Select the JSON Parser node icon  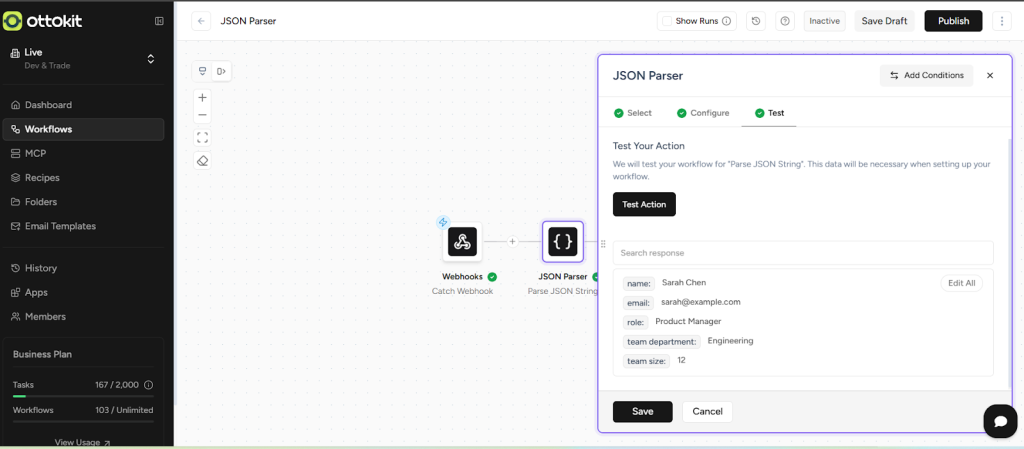coord(563,241)
